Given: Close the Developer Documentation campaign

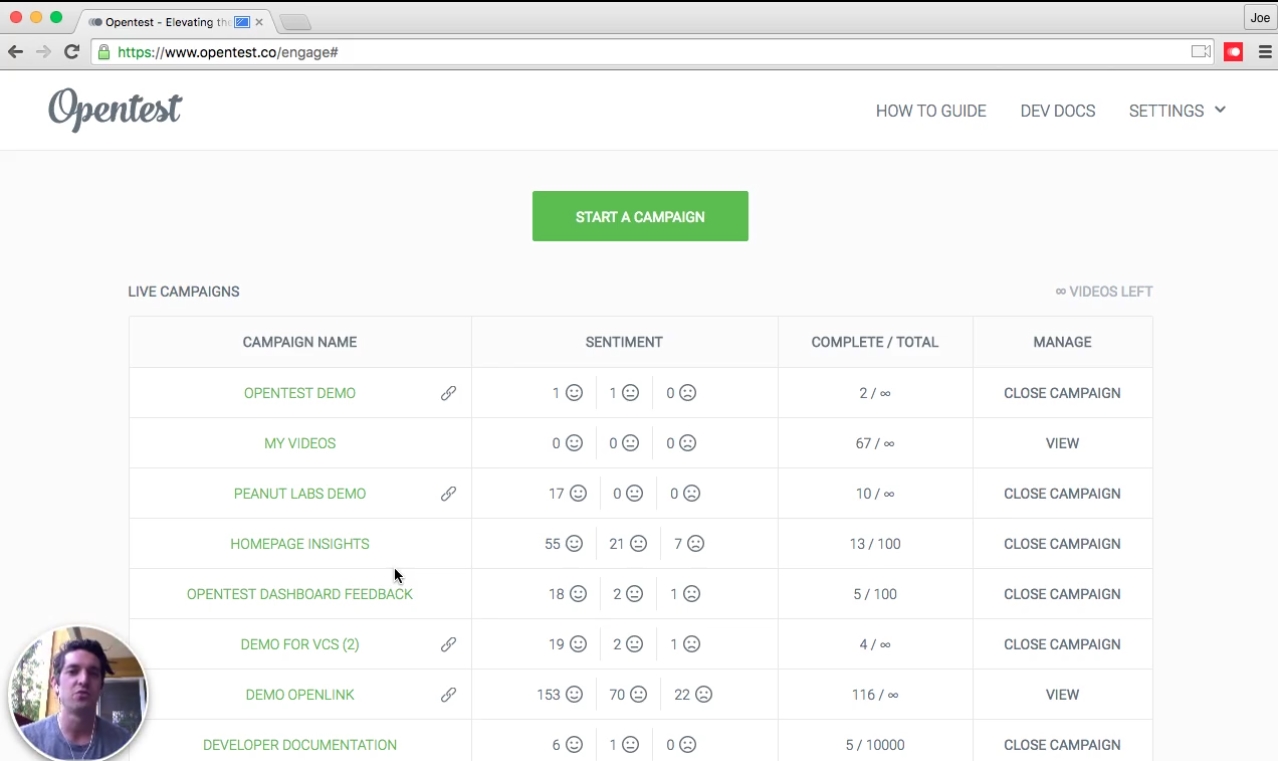Looking at the screenshot, I should pos(1062,745).
